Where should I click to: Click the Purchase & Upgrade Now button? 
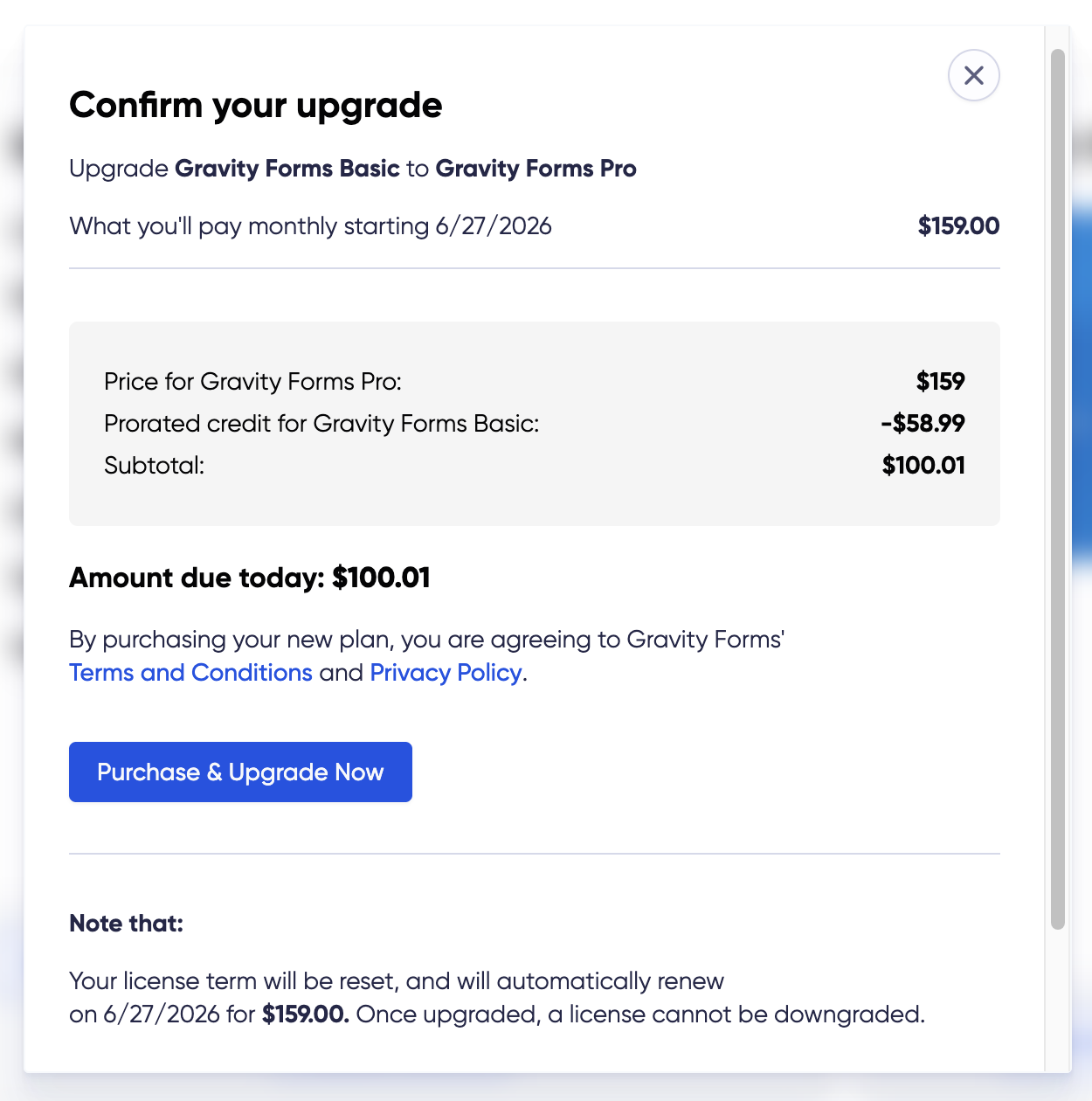click(x=240, y=772)
